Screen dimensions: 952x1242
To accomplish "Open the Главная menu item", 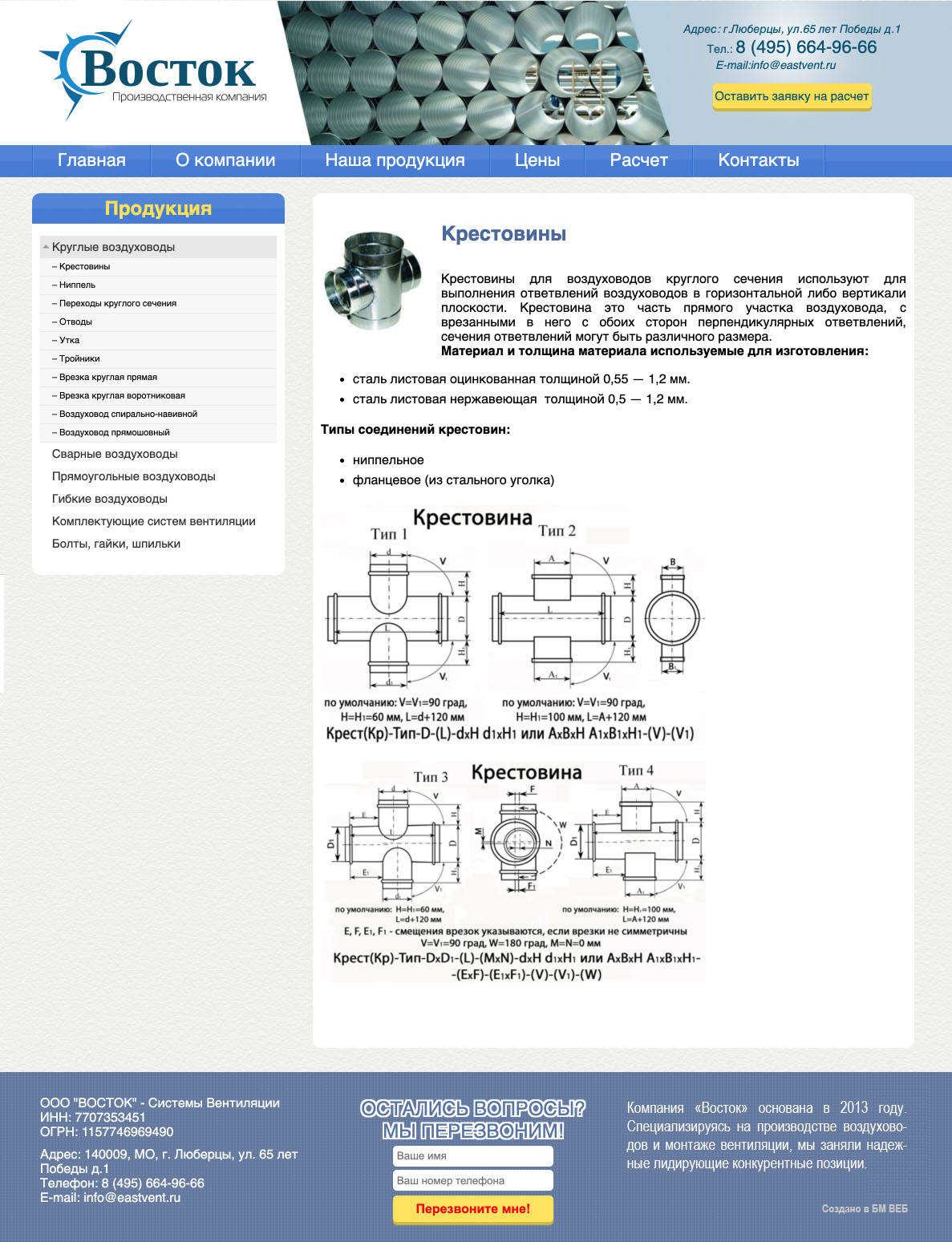I will (91, 160).
